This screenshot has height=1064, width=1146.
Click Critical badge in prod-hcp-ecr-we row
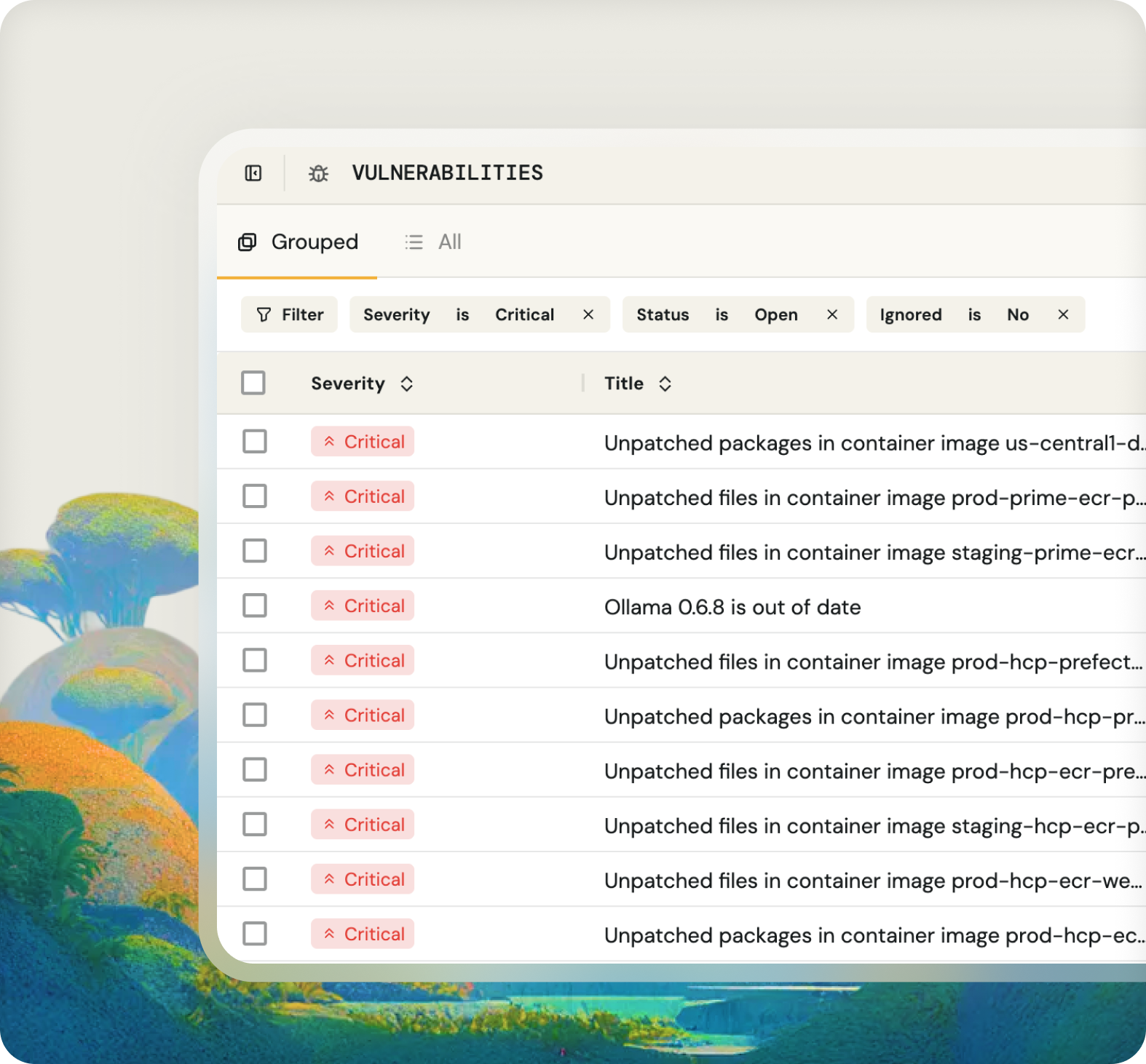point(363,879)
